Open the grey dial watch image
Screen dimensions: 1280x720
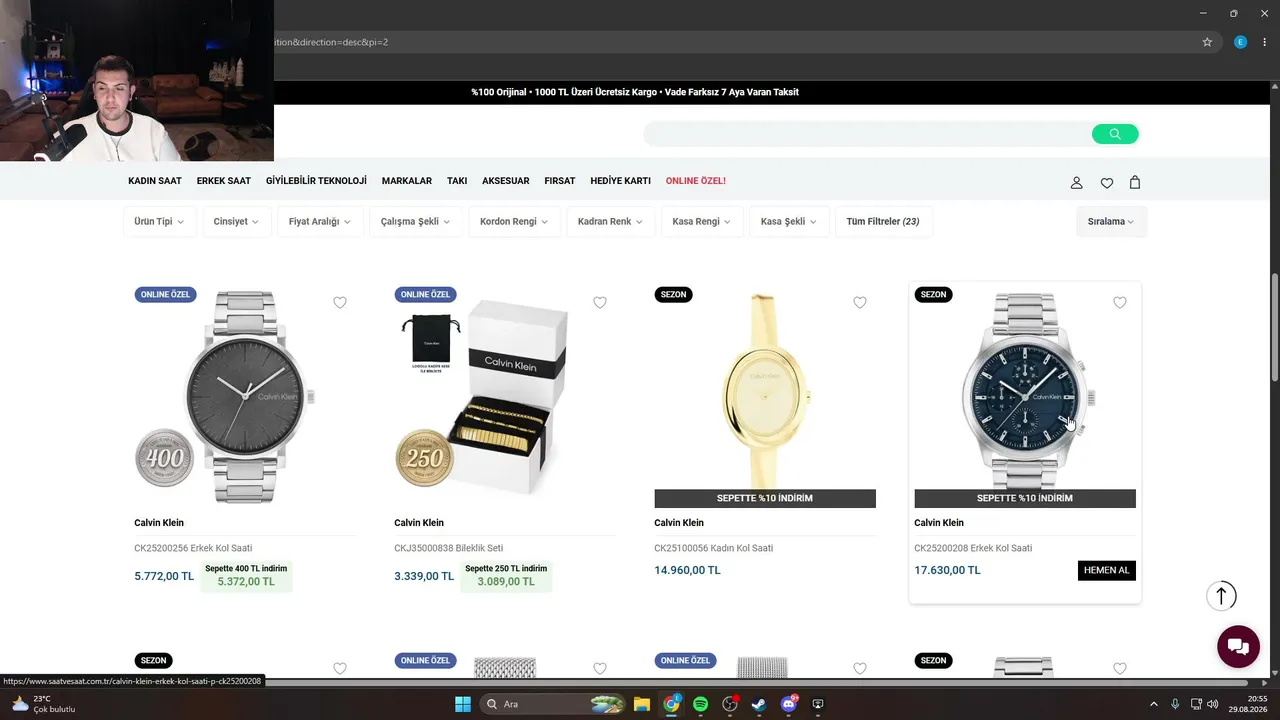coord(245,397)
